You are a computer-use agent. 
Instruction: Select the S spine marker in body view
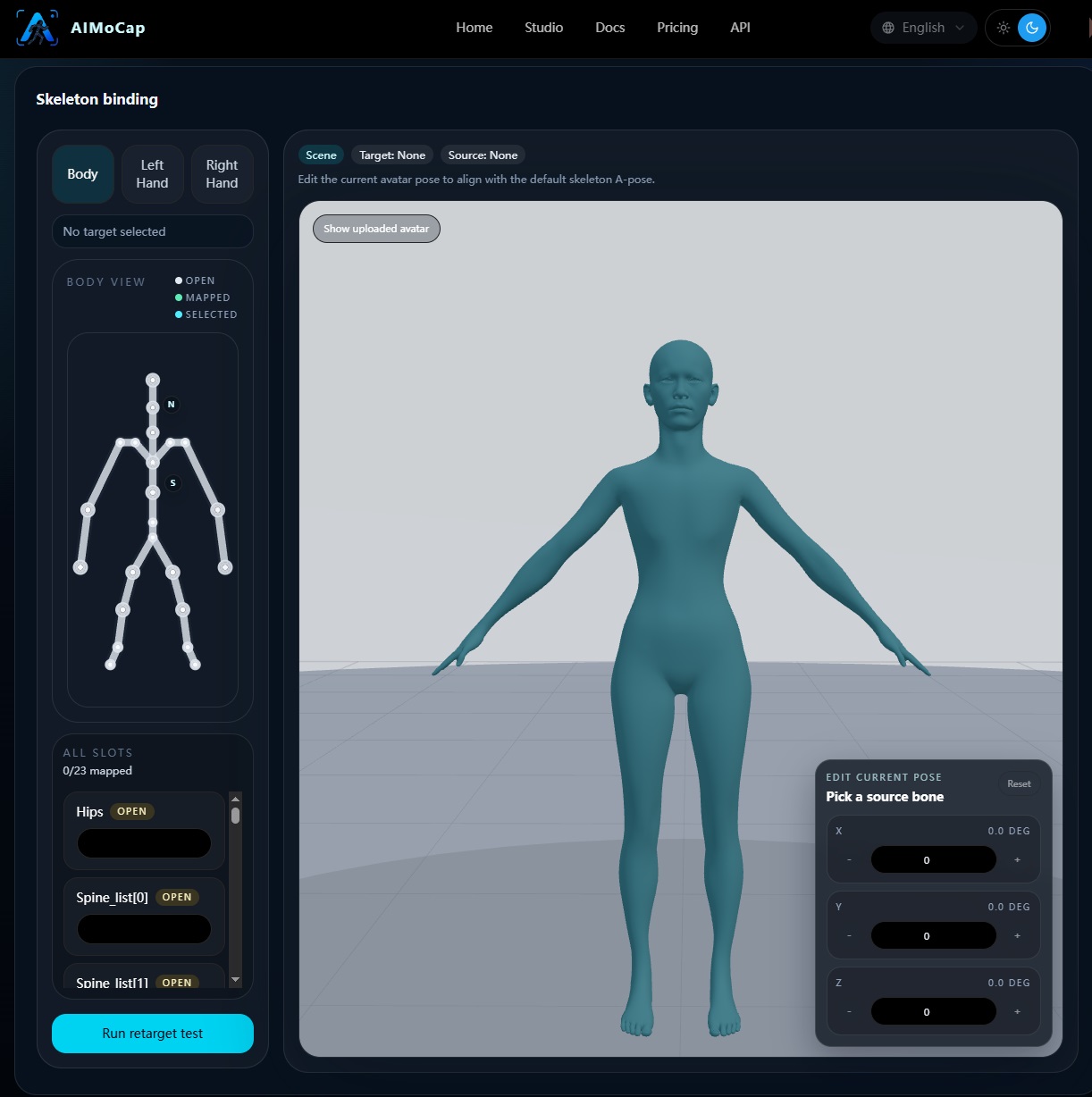[x=173, y=483]
